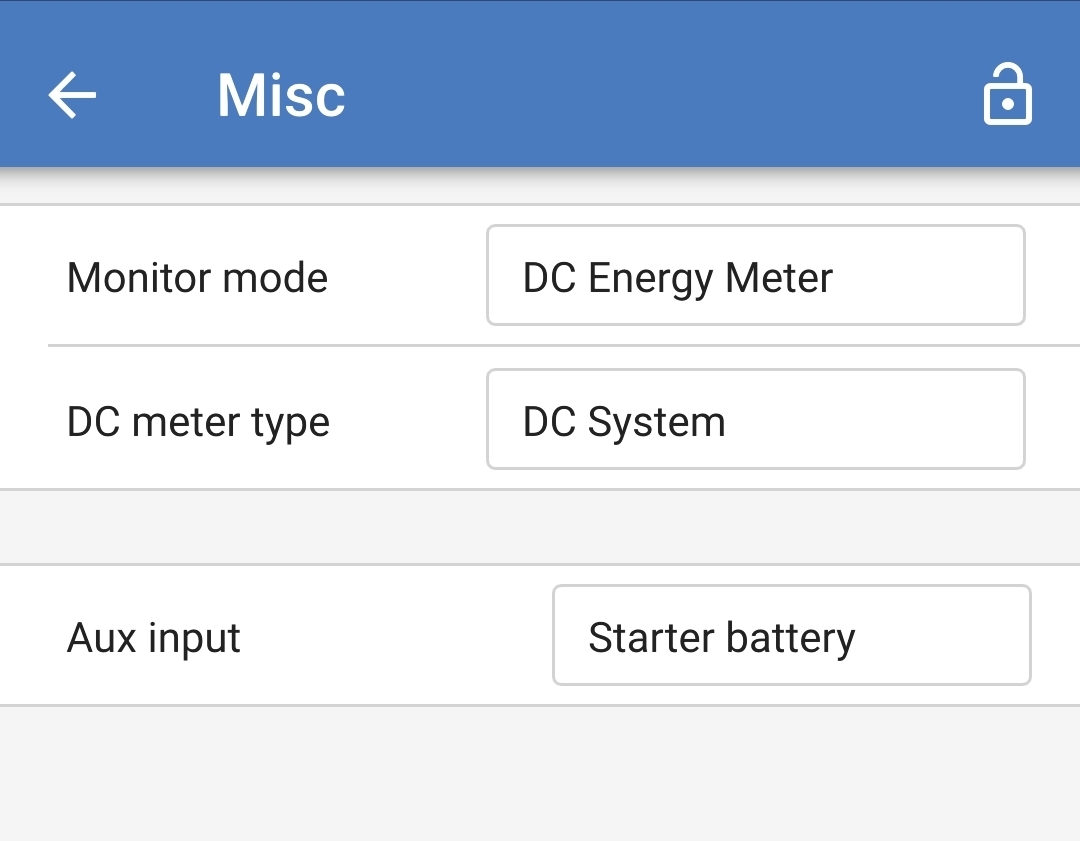The image size is (1080, 841).
Task: Tap the Aux input label
Action: click(154, 637)
